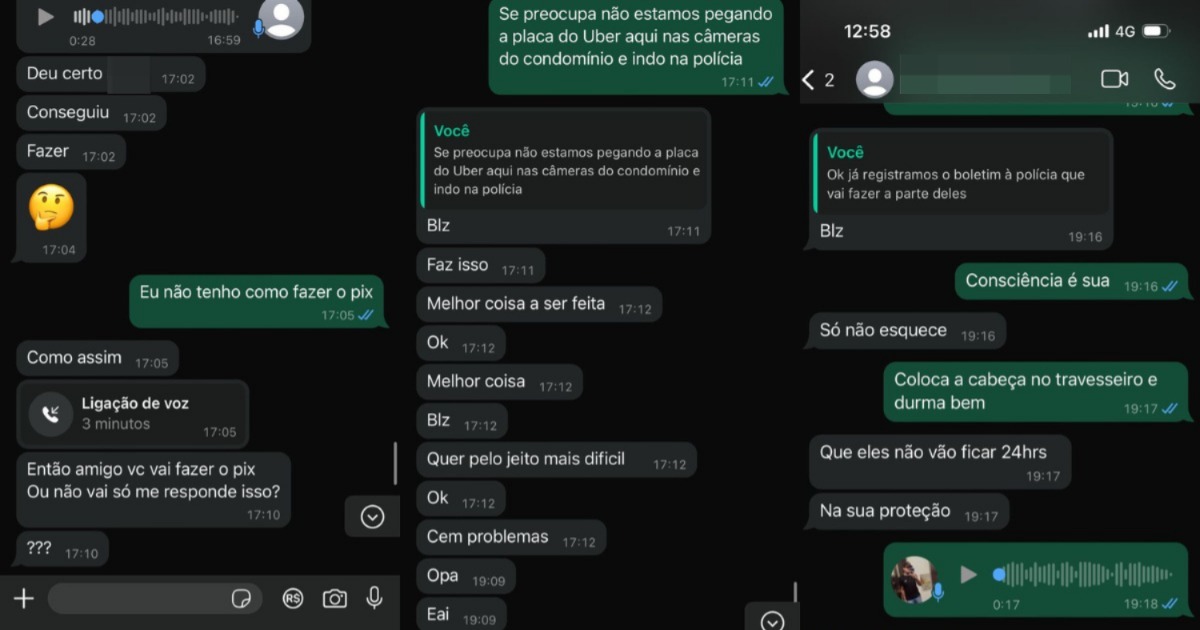This screenshot has height=630, width=1200.
Task: Start a voice call with phone icon
Action: (1164, 79)
